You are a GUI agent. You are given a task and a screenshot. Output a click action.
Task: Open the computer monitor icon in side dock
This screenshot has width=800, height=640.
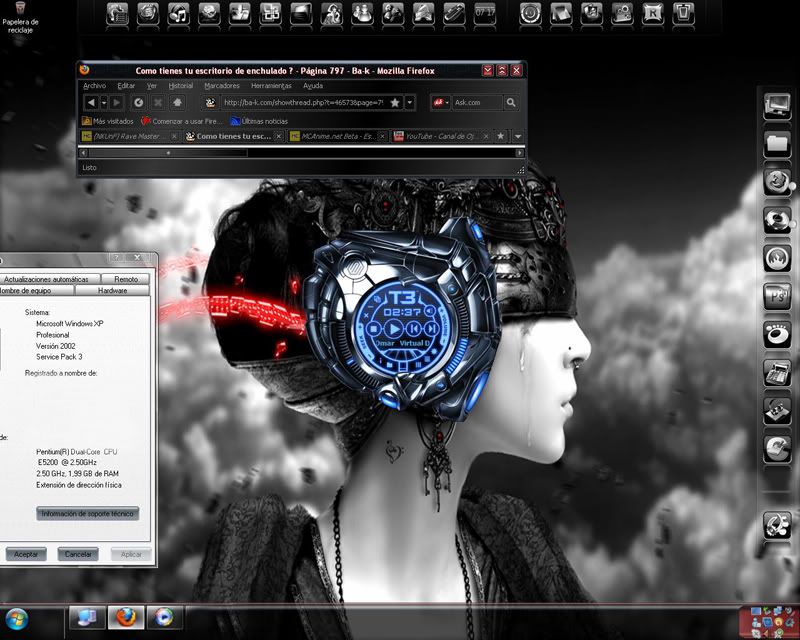(777, 106)
